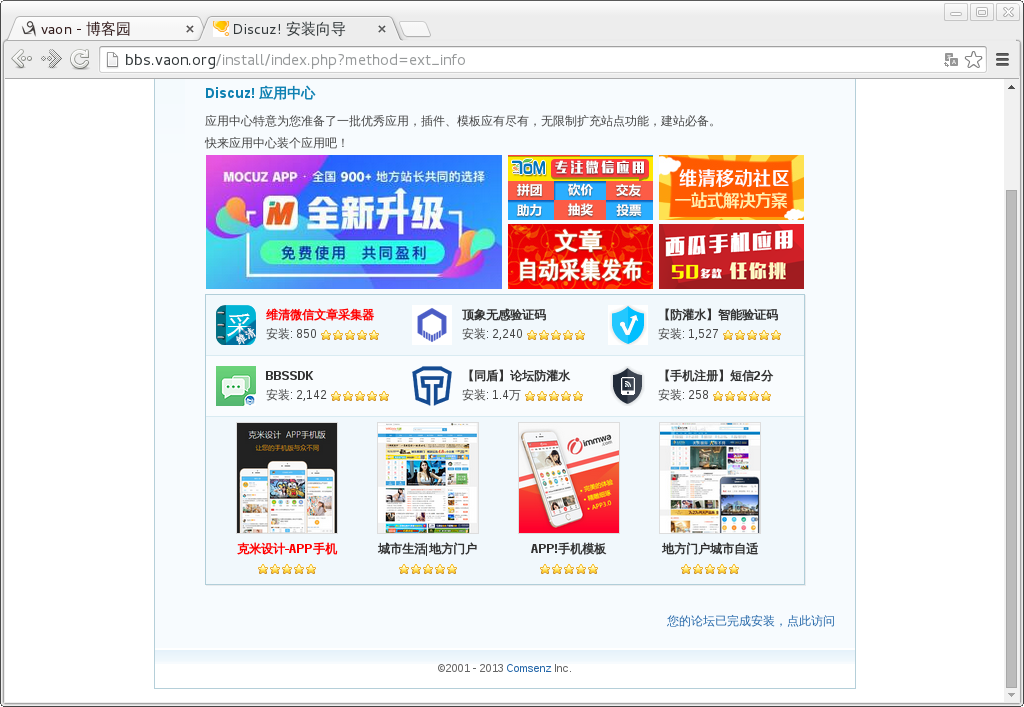Screen dimensions: 1024x707
Task: Open the 维清微信文章采集器 app icon
Action: (236, 324)
